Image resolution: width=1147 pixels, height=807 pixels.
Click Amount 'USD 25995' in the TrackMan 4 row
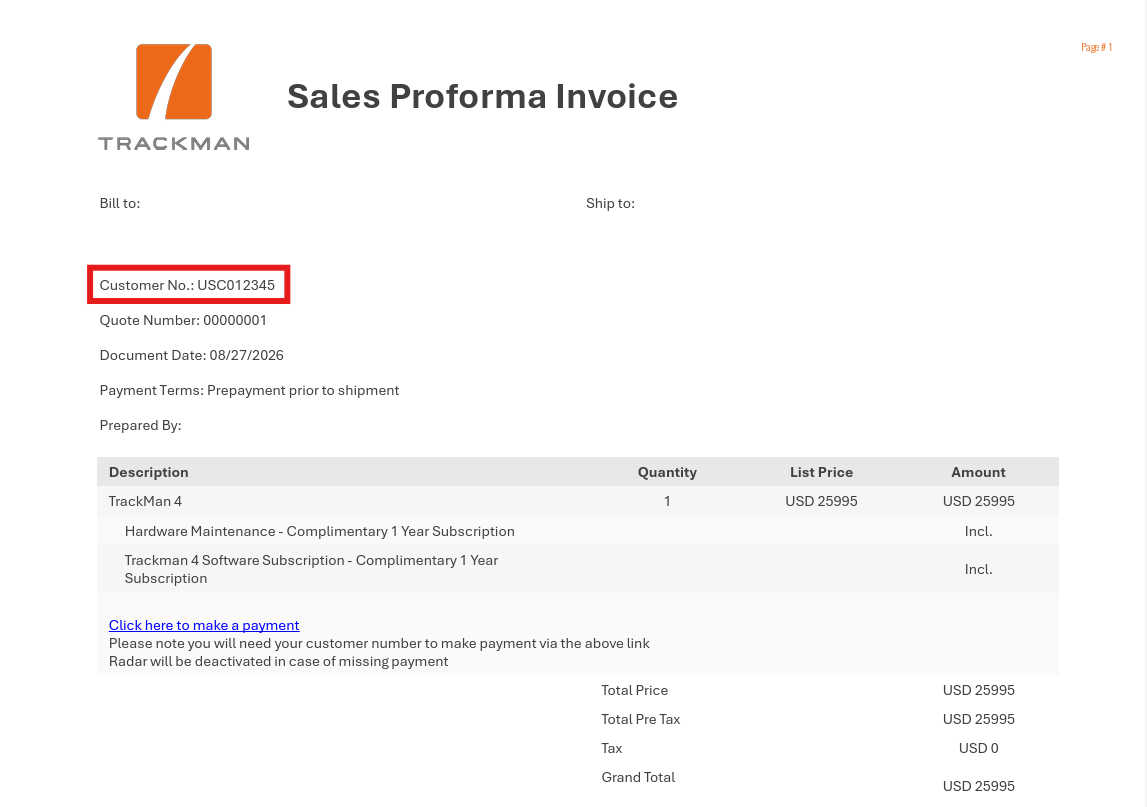(979, 501)
